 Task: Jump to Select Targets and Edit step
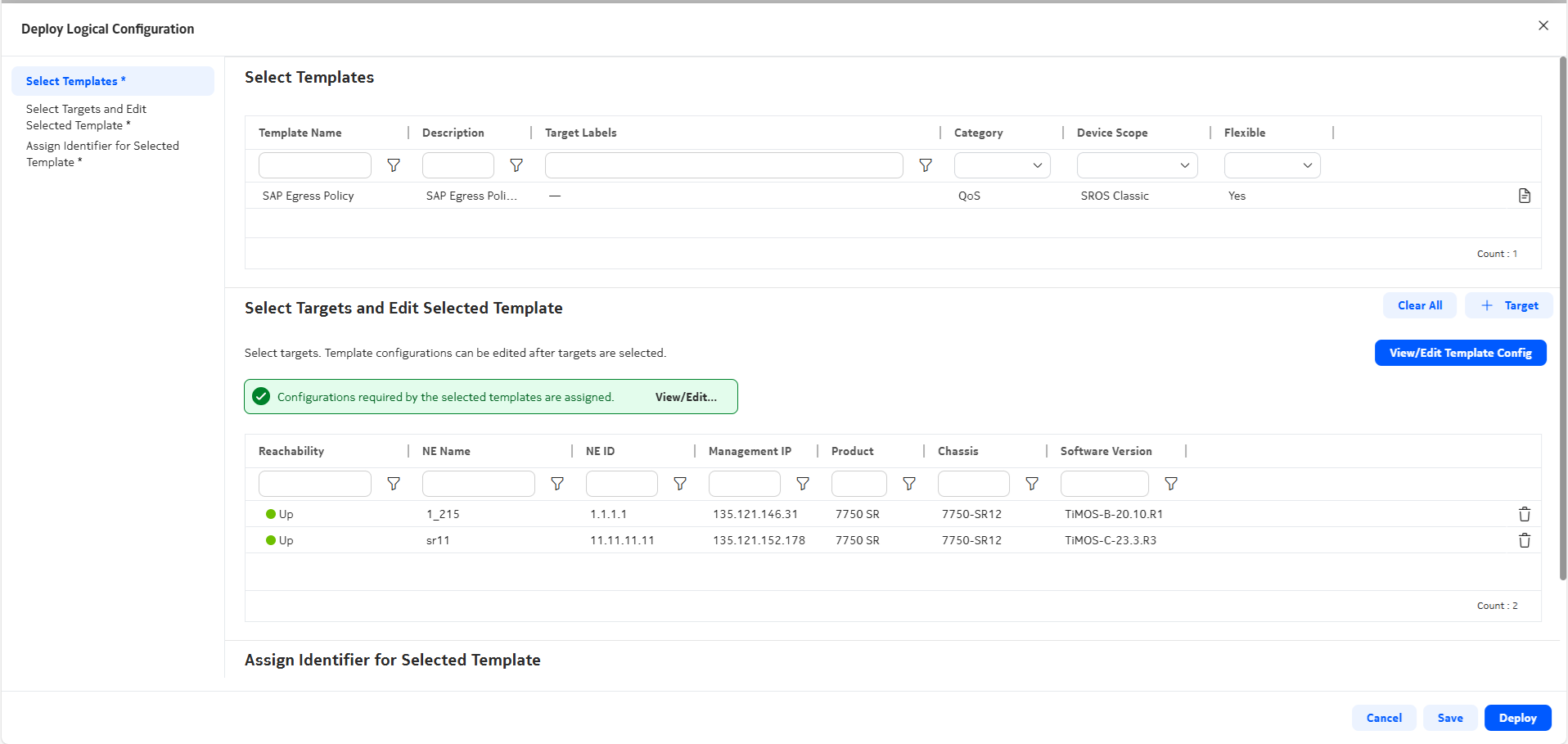(x=86, y=117)
